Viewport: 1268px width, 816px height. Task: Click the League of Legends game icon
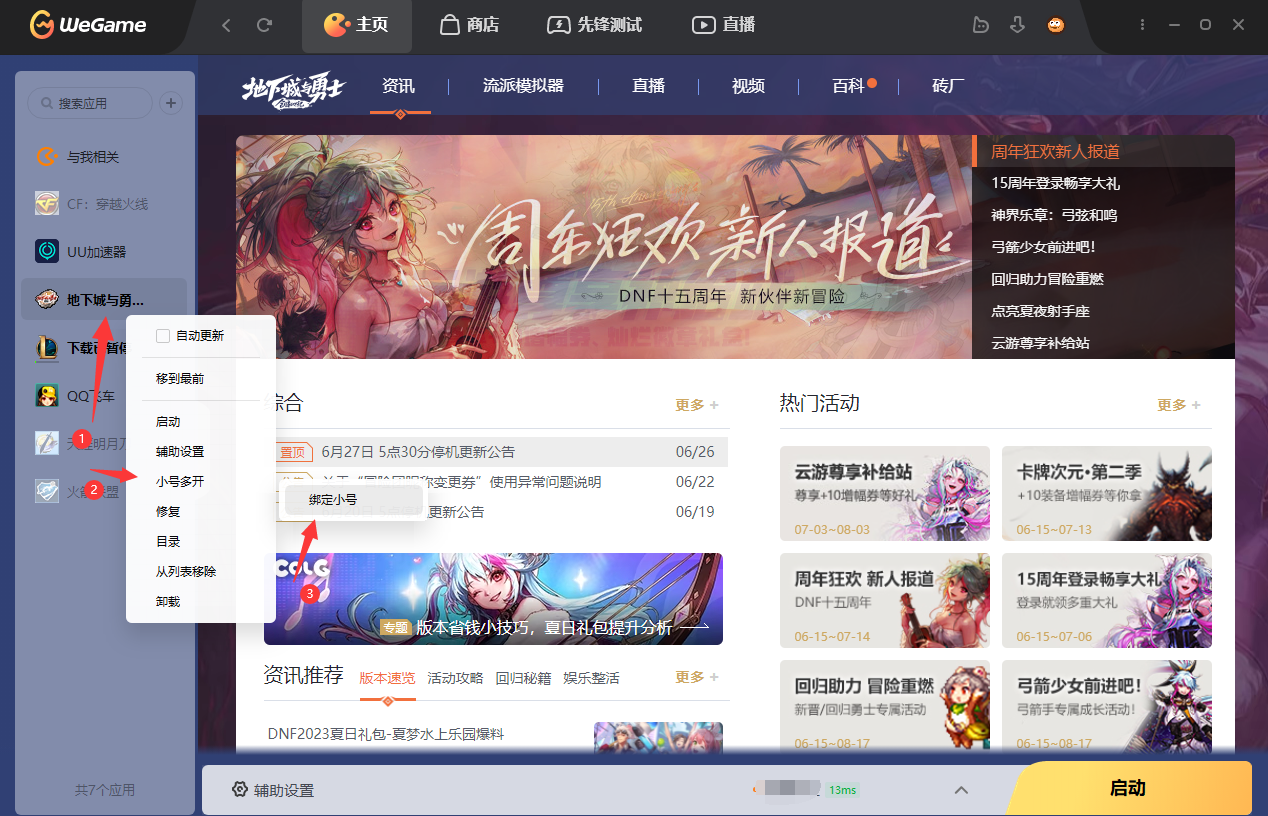(x=47, y=347)
